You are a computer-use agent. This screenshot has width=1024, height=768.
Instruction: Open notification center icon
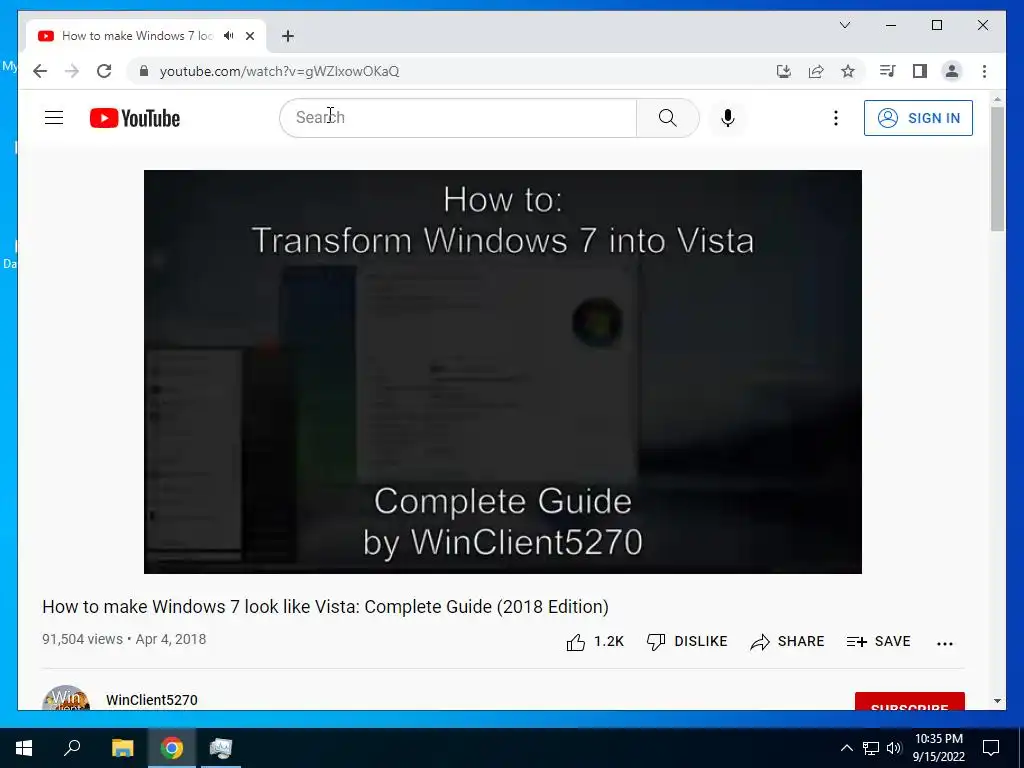(x=991, y=748)
